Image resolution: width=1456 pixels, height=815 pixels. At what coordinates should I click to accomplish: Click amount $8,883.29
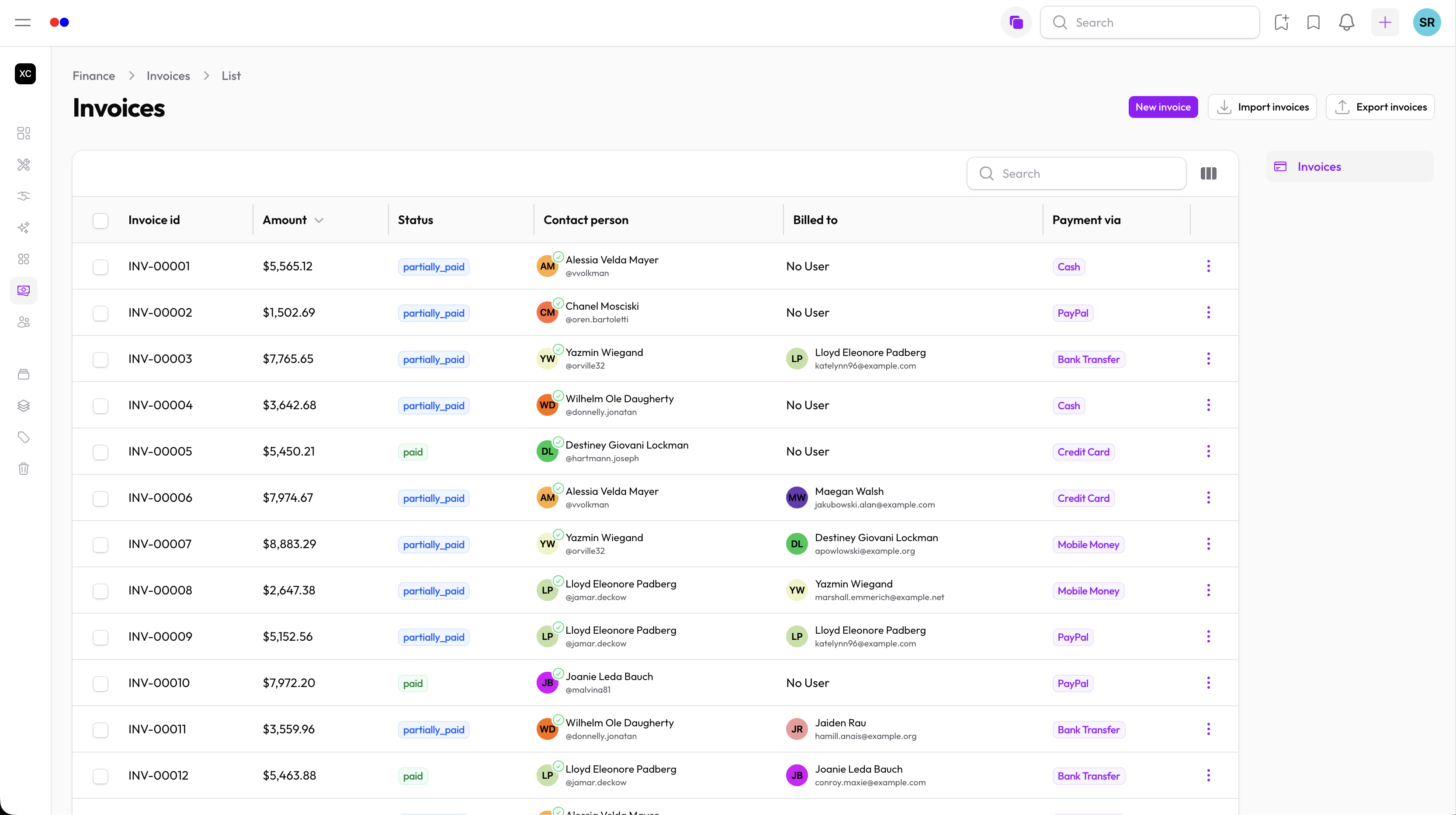pos(289,544)
